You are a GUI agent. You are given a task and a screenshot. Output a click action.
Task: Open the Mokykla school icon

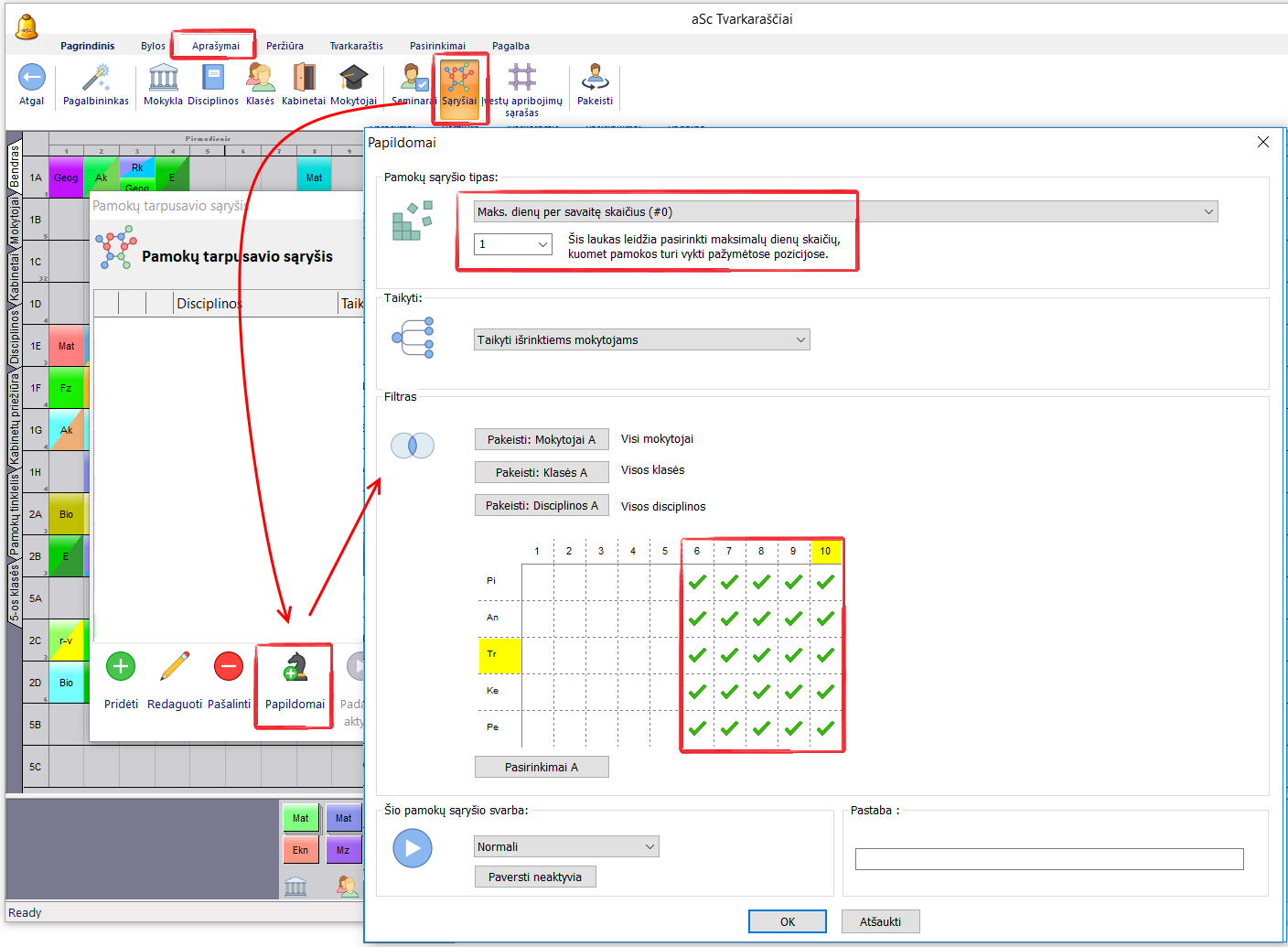point(163,78)
